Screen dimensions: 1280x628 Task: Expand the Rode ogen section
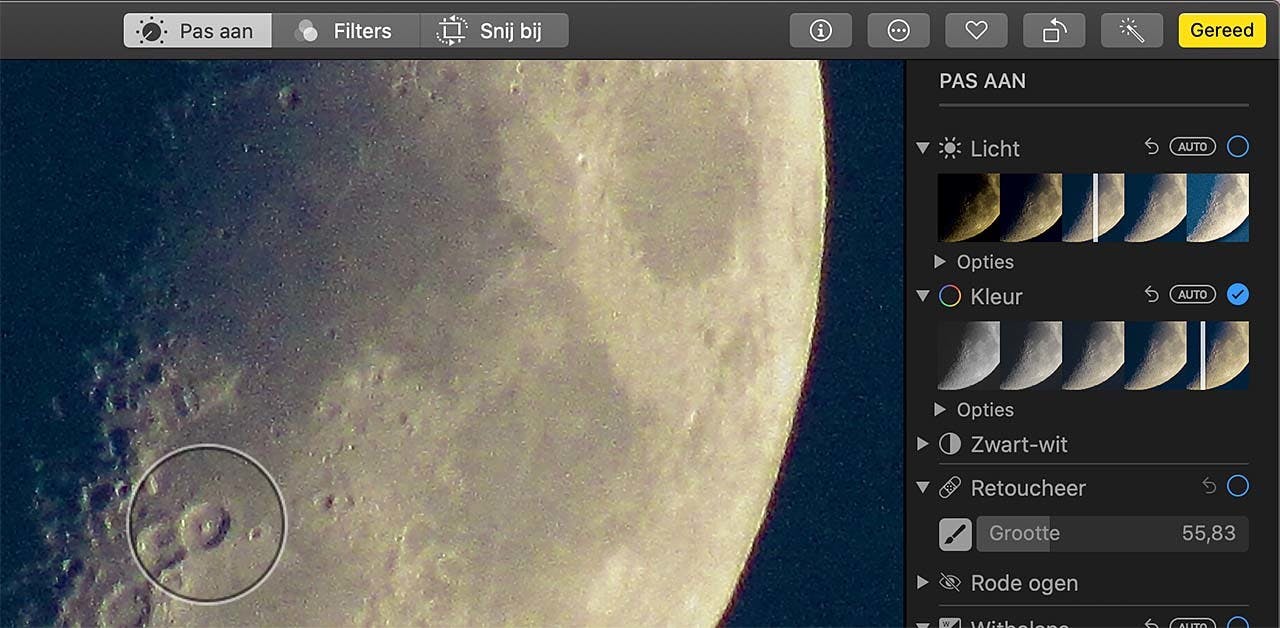coord(923,583)
